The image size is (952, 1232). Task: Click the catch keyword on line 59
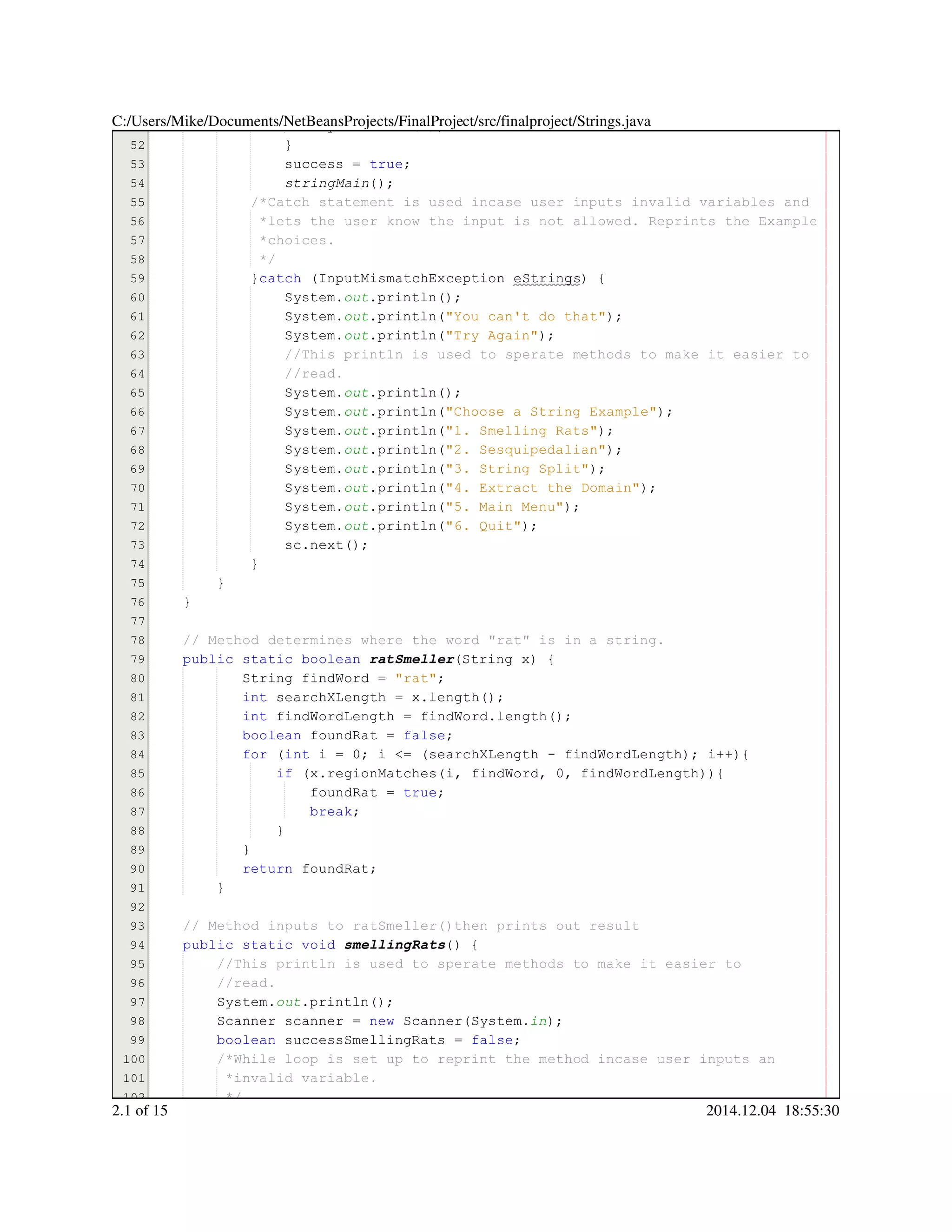pos(280,278)
